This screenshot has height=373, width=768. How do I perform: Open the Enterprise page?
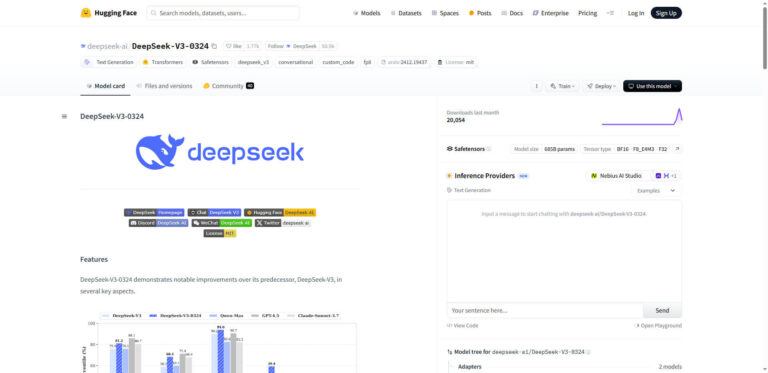tap(551, 13)
